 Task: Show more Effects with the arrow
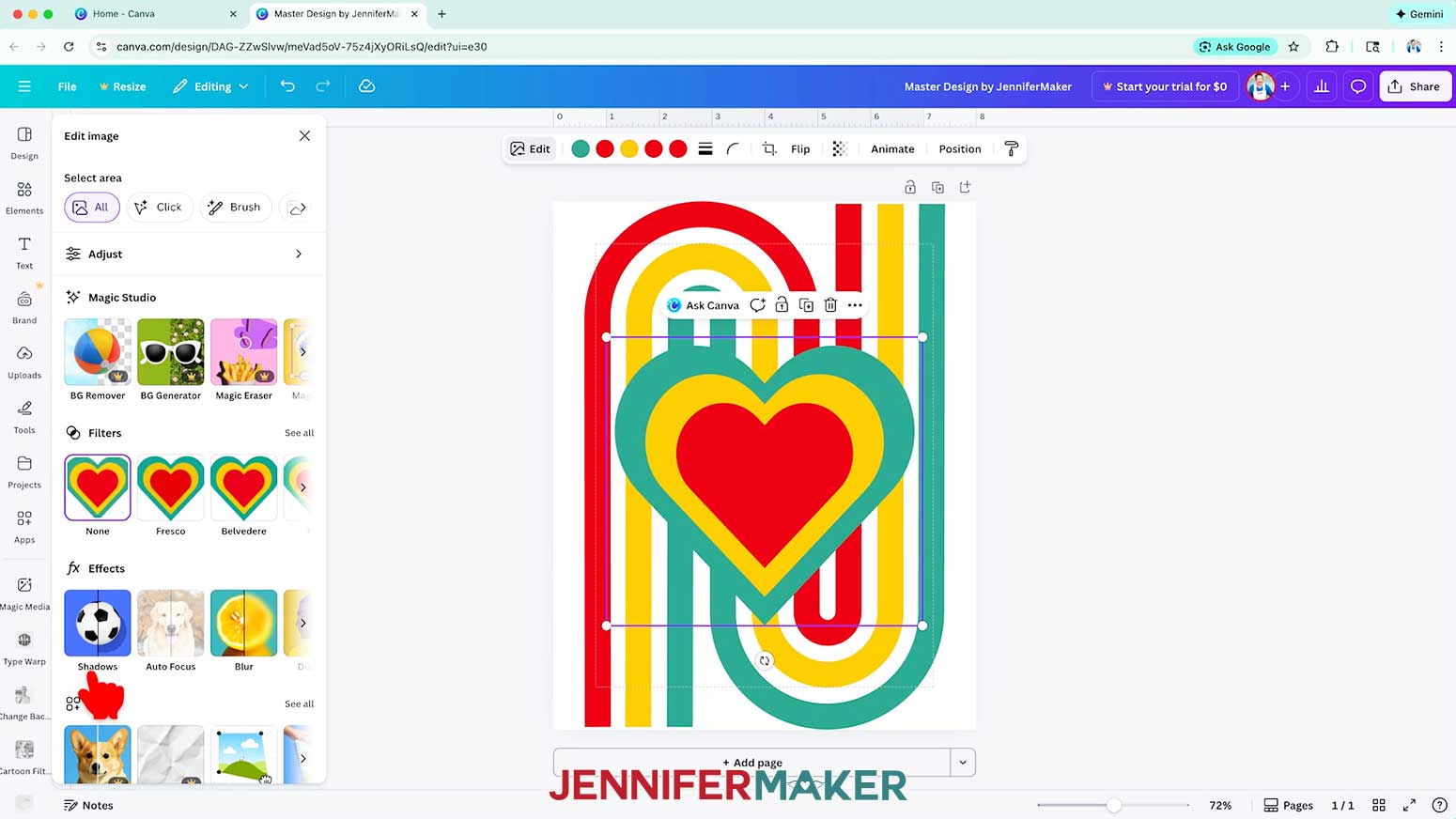[x=302, y=623]
